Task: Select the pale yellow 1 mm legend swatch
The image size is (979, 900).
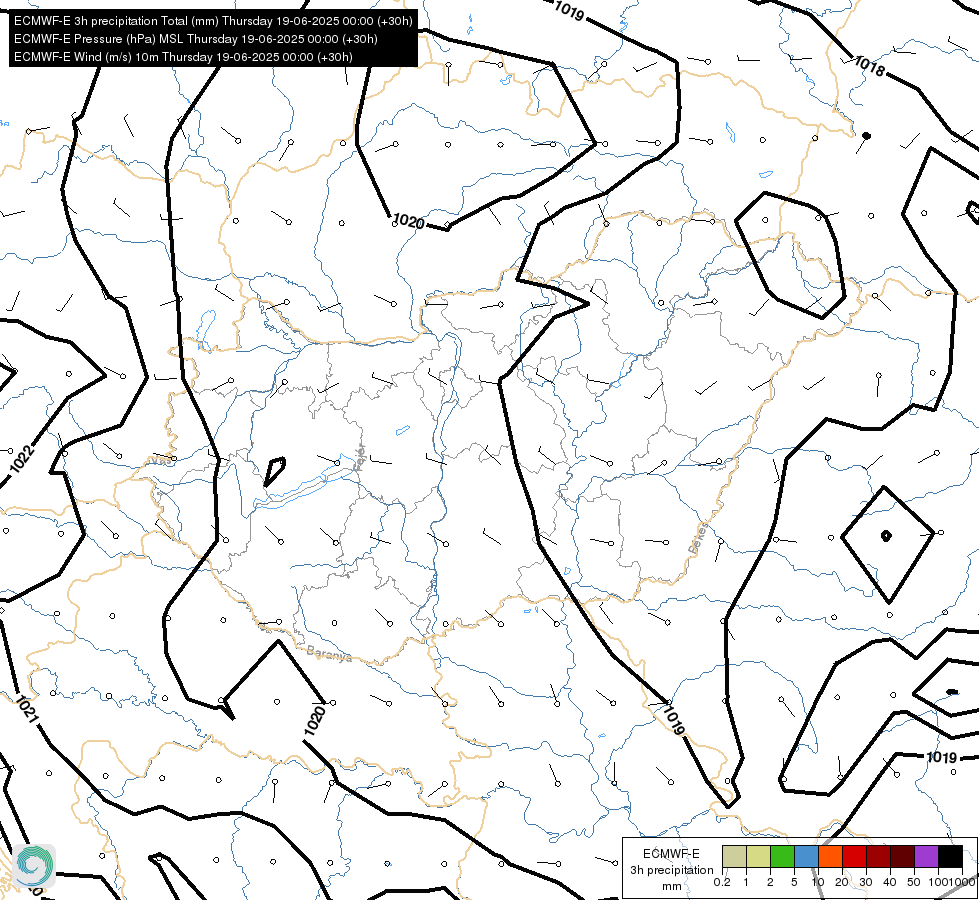Action: pyautogui.click(x=758, y=857)
